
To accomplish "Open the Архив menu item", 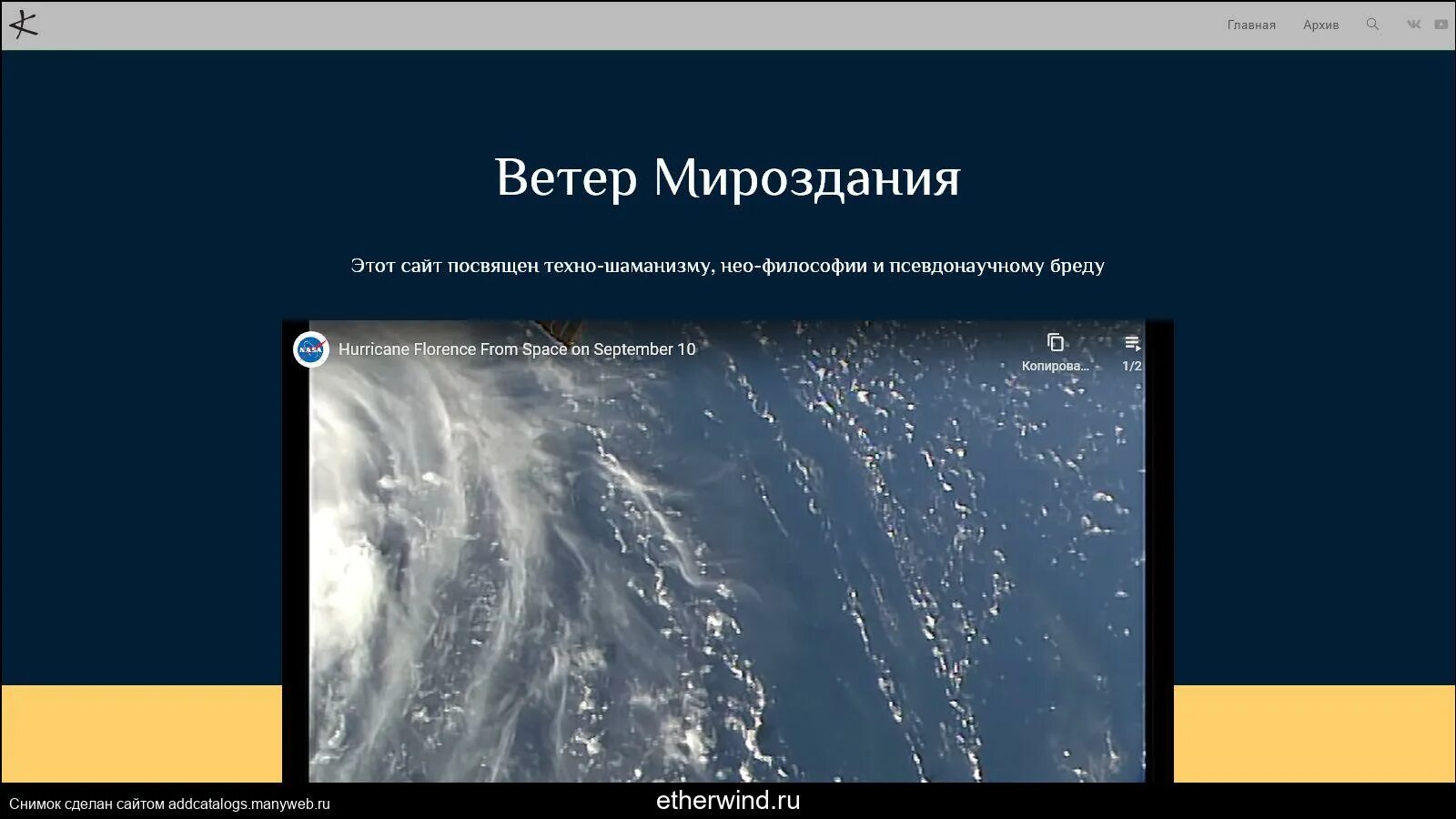I will [1320, 25].
